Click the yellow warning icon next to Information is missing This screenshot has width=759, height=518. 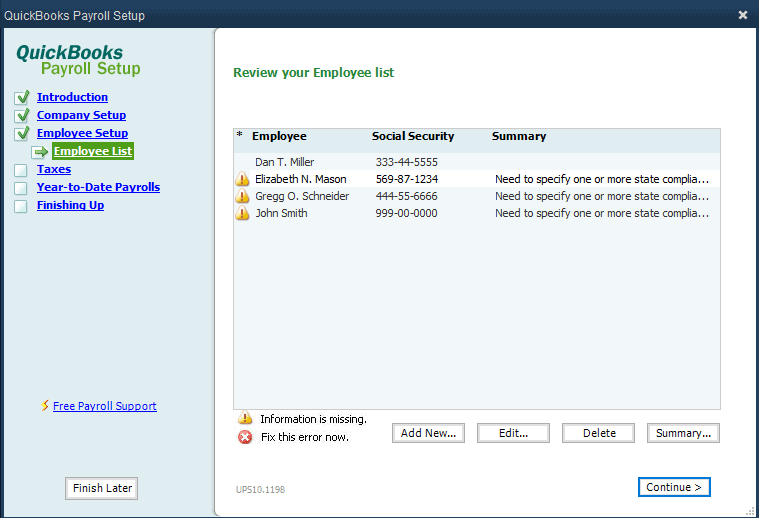[x=245, y=418]
